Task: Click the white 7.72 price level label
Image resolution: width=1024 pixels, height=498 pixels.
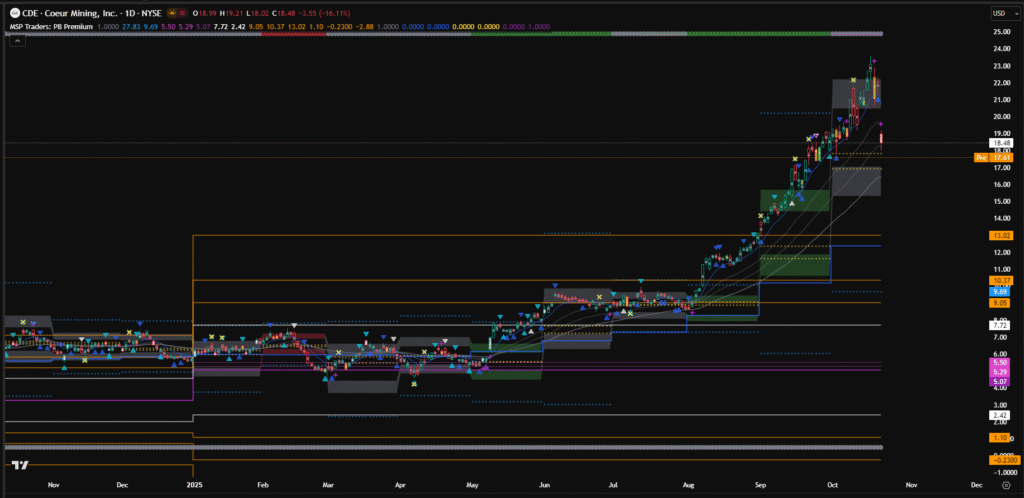Action: (1001, 325)
